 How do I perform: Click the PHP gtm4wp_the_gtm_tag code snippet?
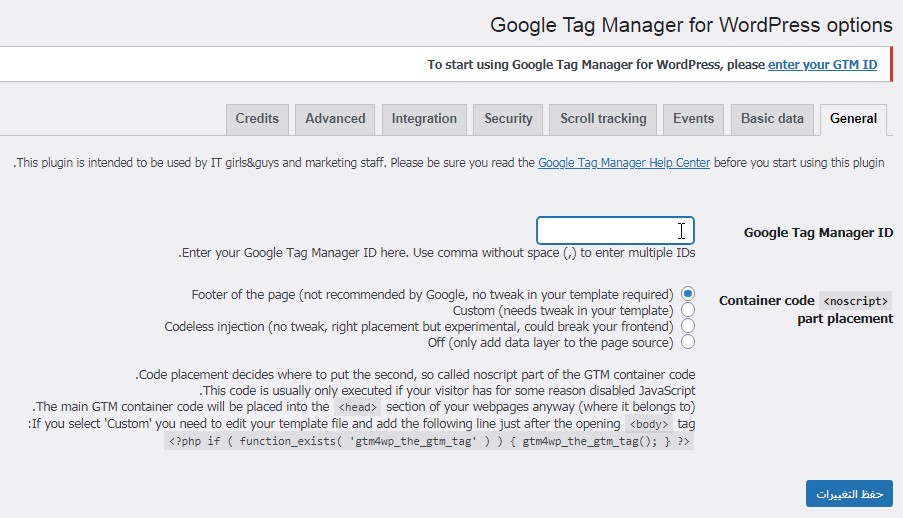(429, 441)
